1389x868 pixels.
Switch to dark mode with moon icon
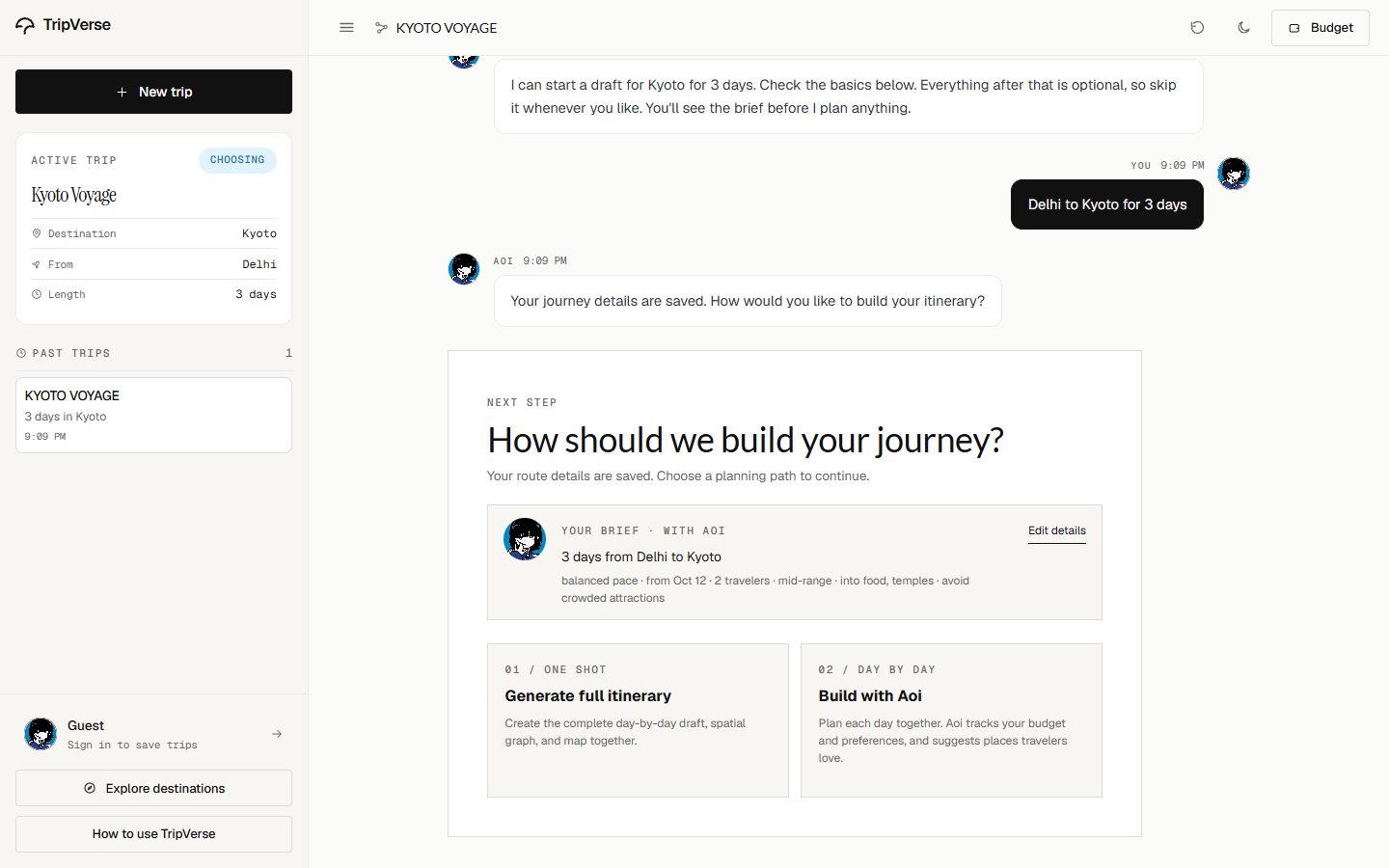(x=1243, y=28)
